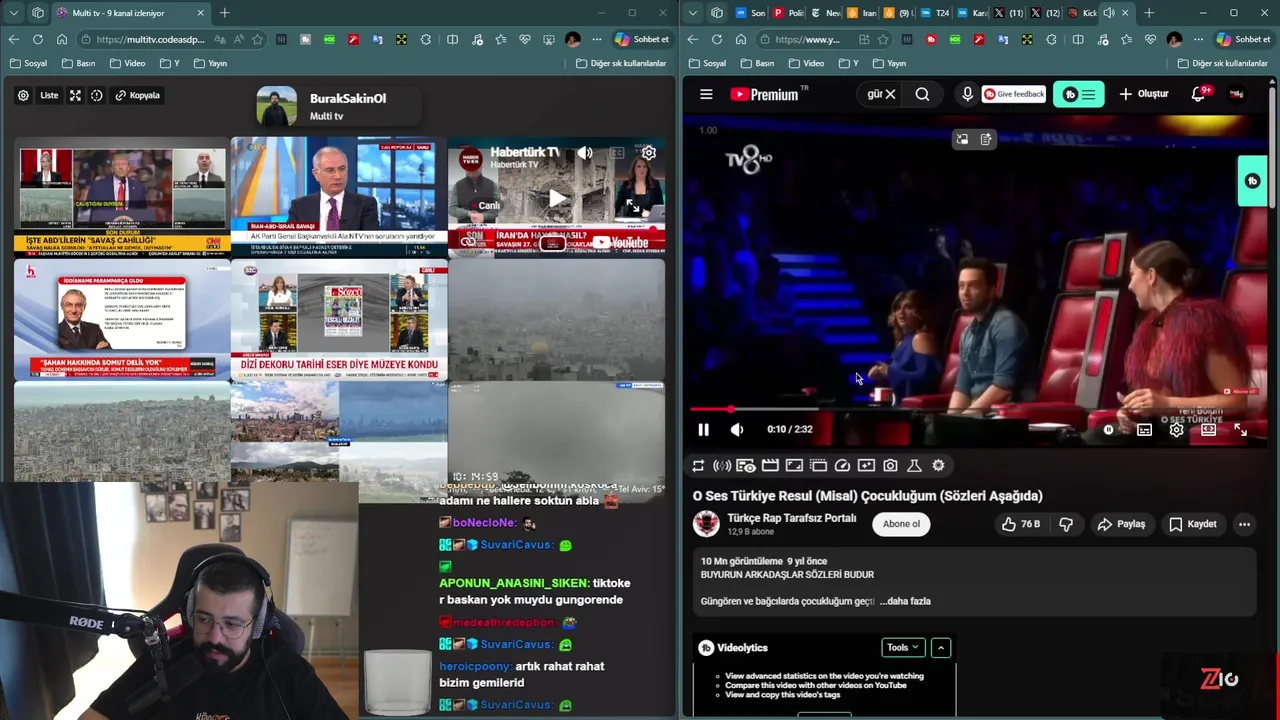Switch to the X (12) tab
1280x720 pixels.
coord(1046,13)
